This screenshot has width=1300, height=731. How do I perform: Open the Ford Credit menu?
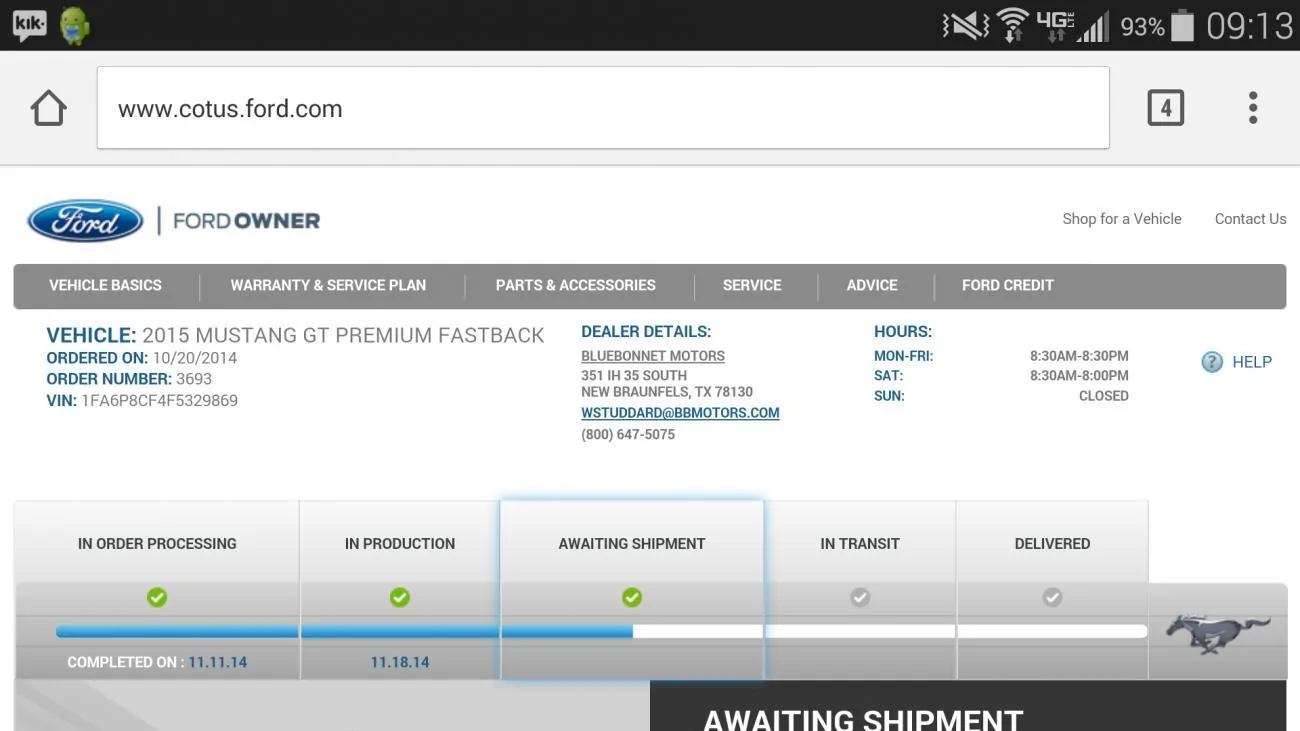tap(1008, 285)
